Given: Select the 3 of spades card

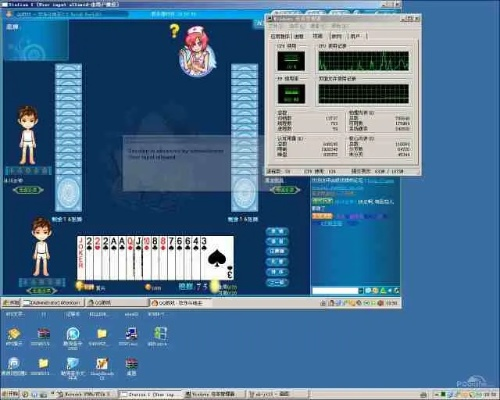Looking at the screenshot, I should pyautogui.click(x=217, y=258).
